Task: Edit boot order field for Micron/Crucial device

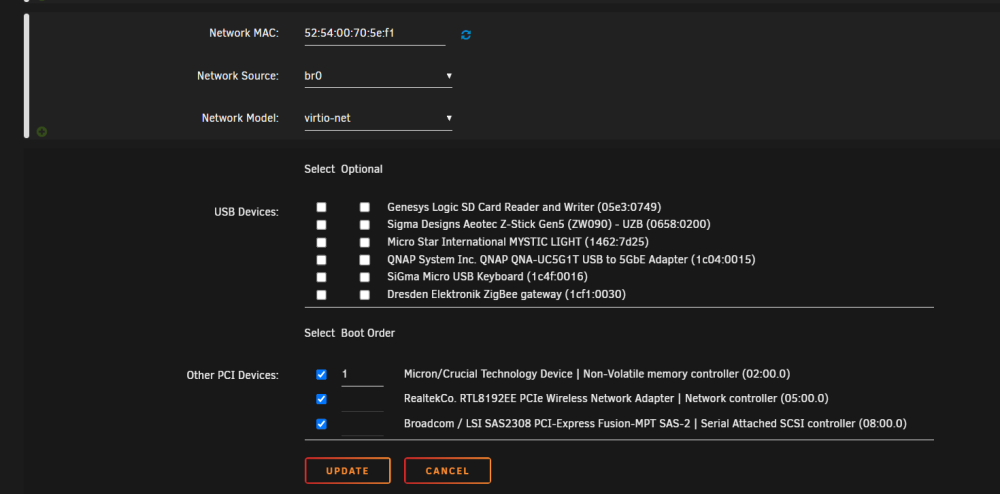Action: point(362,375)
